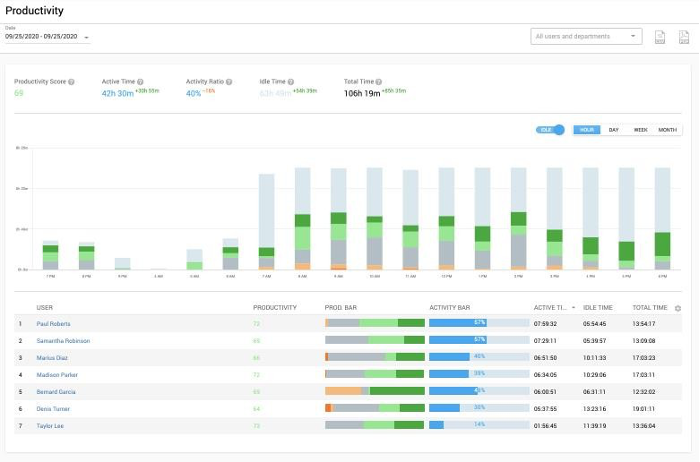
Task: Open Marius Diaz user details
Action: click(x=52, y=358)
